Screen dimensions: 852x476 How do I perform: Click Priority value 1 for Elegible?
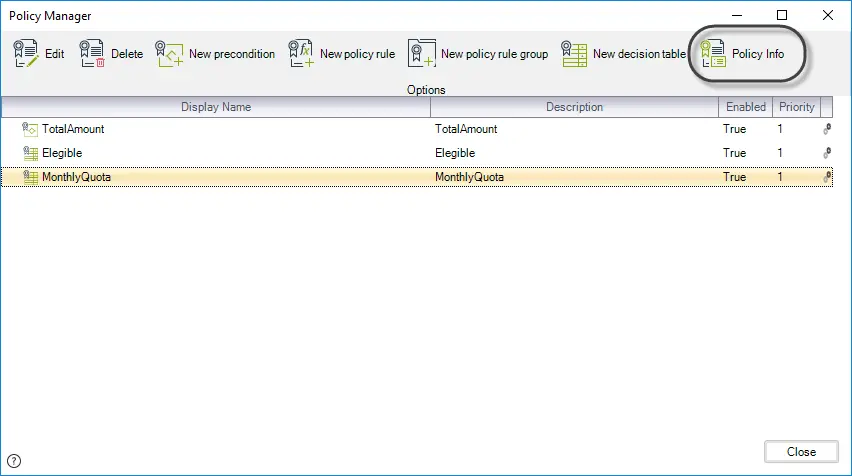click(780, 153)
